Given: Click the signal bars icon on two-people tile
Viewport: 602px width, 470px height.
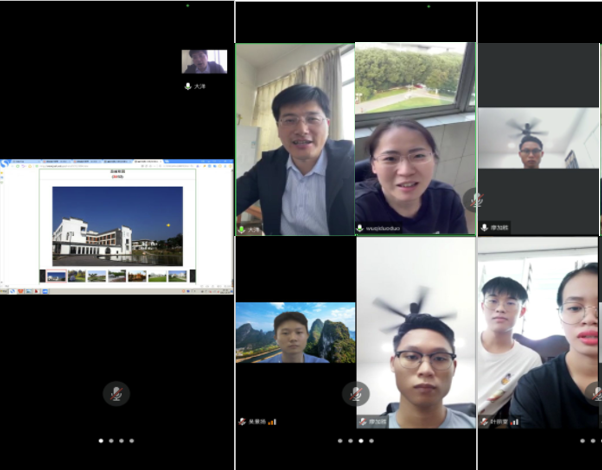Looking at the screenshot, I should tap(515, 422).
